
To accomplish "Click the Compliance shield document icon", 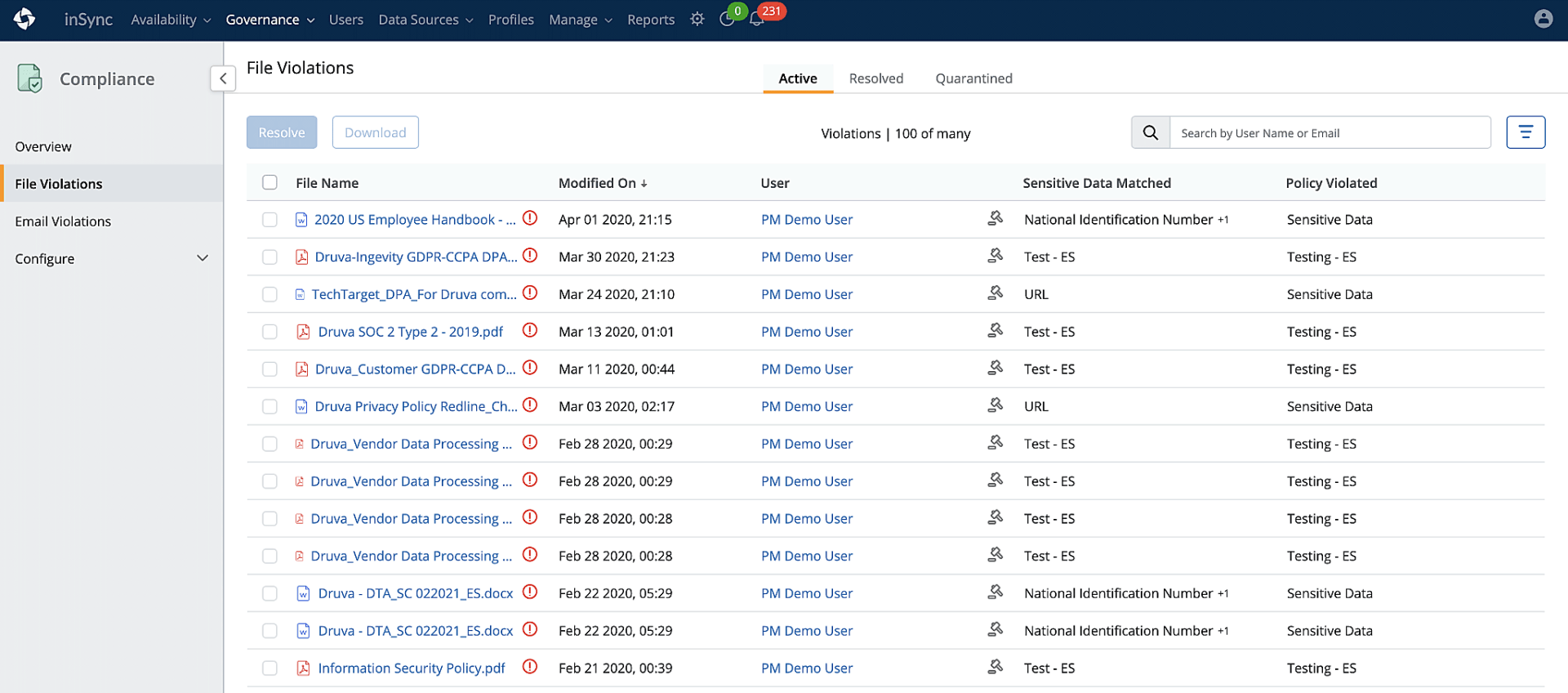I will (x=30, y=78).
